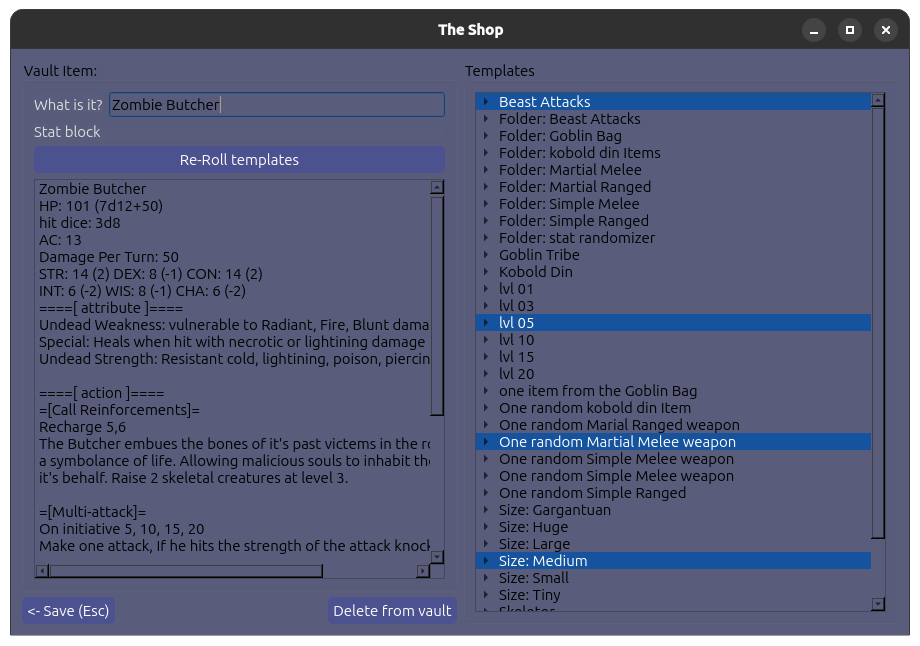Choose Folder: stat randomizer item
The height and width of the screenshot is (646, 920).
577,238
